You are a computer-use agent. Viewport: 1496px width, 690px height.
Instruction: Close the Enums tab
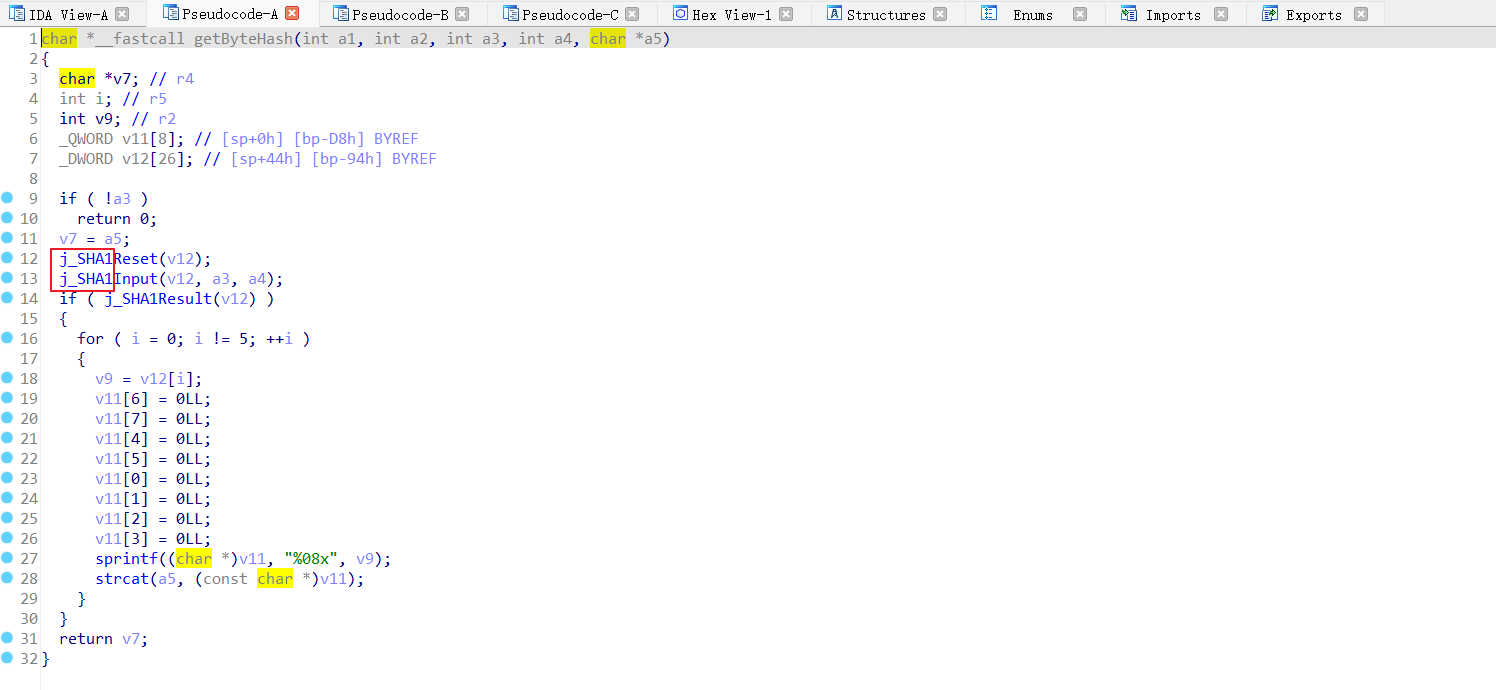[1079, 14]
